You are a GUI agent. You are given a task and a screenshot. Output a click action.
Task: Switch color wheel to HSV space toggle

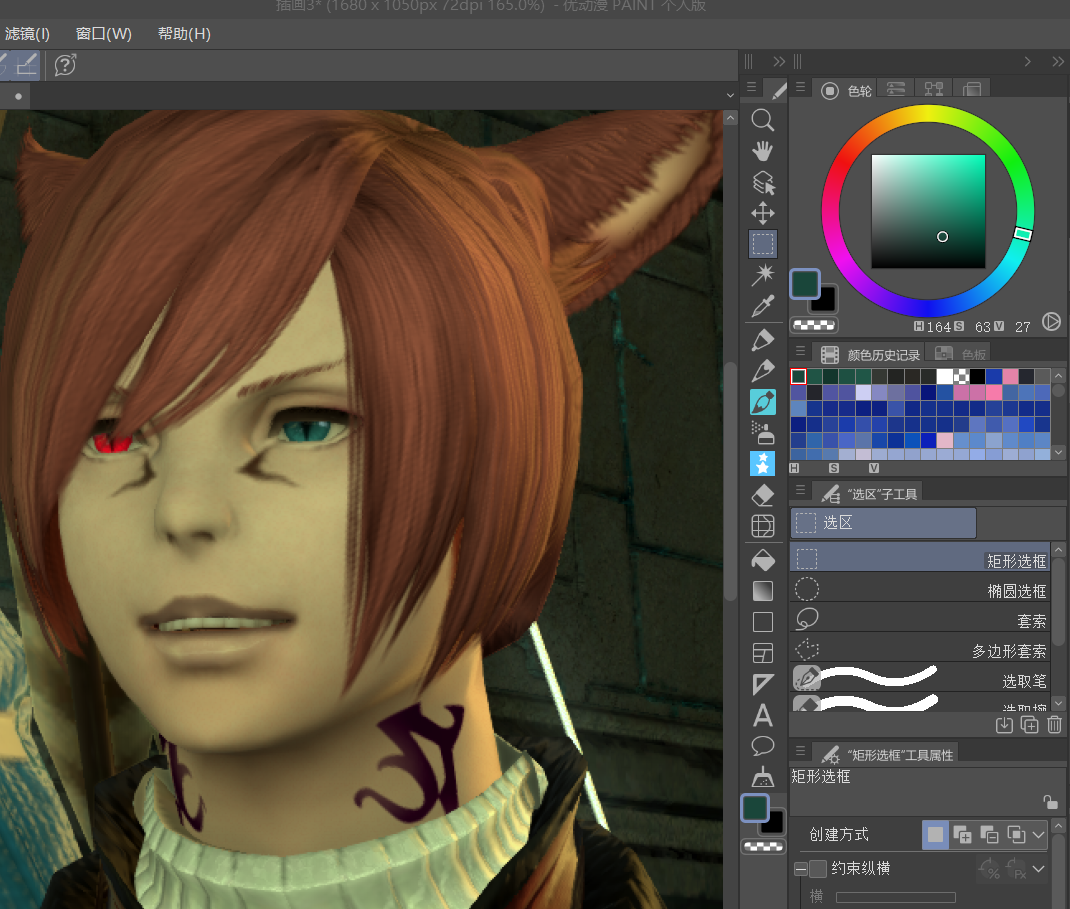1051,321
